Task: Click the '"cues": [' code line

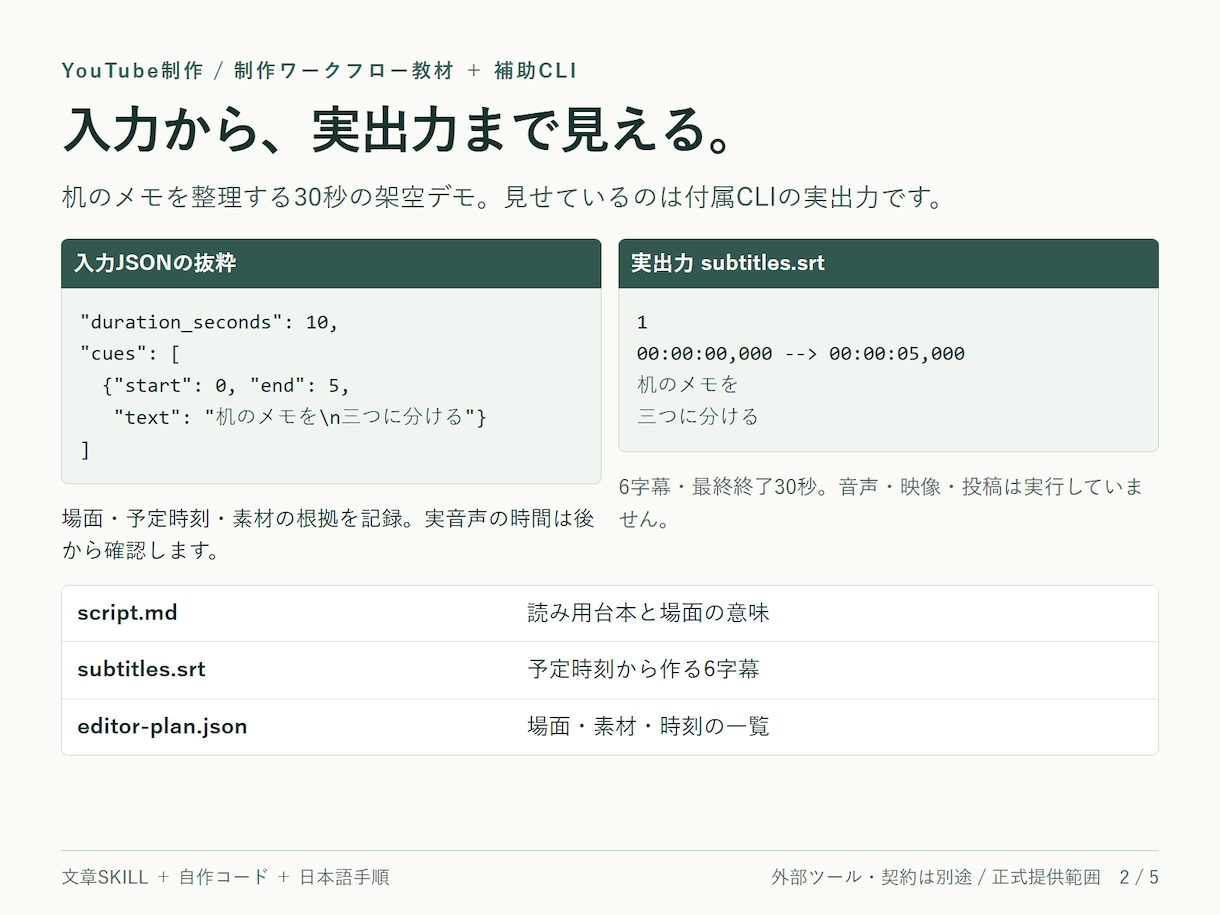Action: (x=130, y=354)
